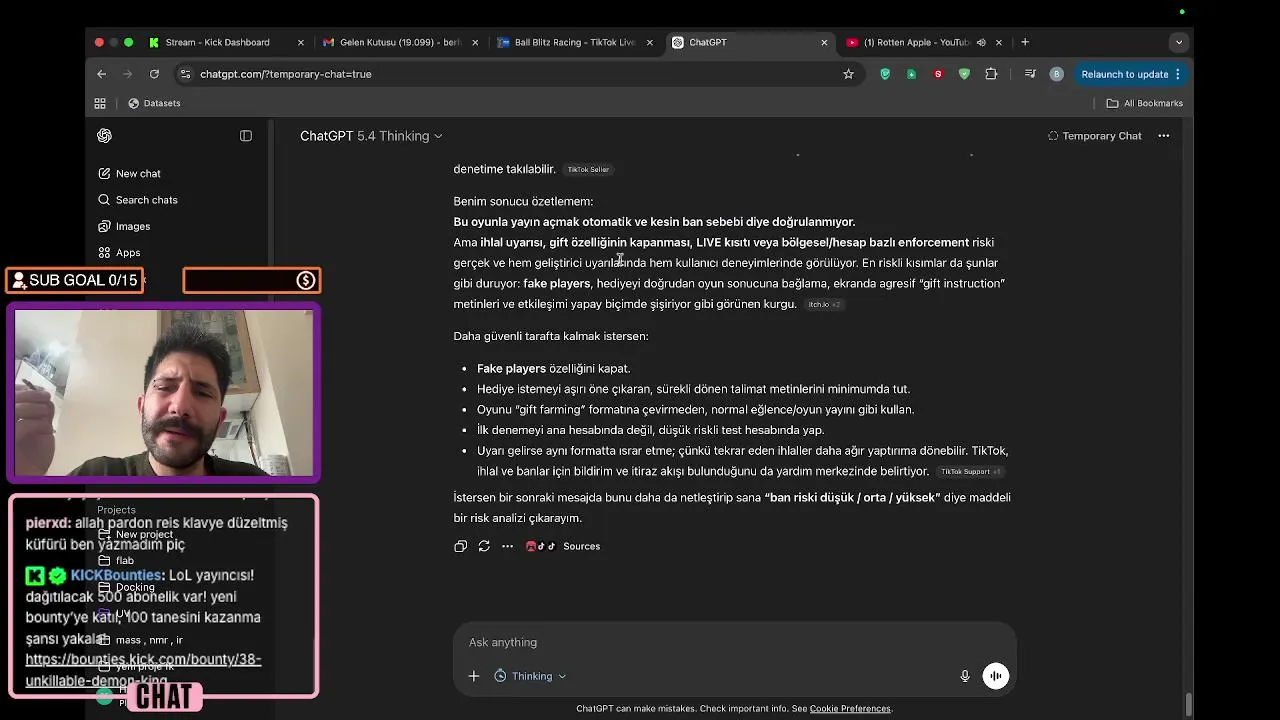Click the ChatGPT logo in sidebar
This screenshot has width=1280, height=720.
(104, 136)
